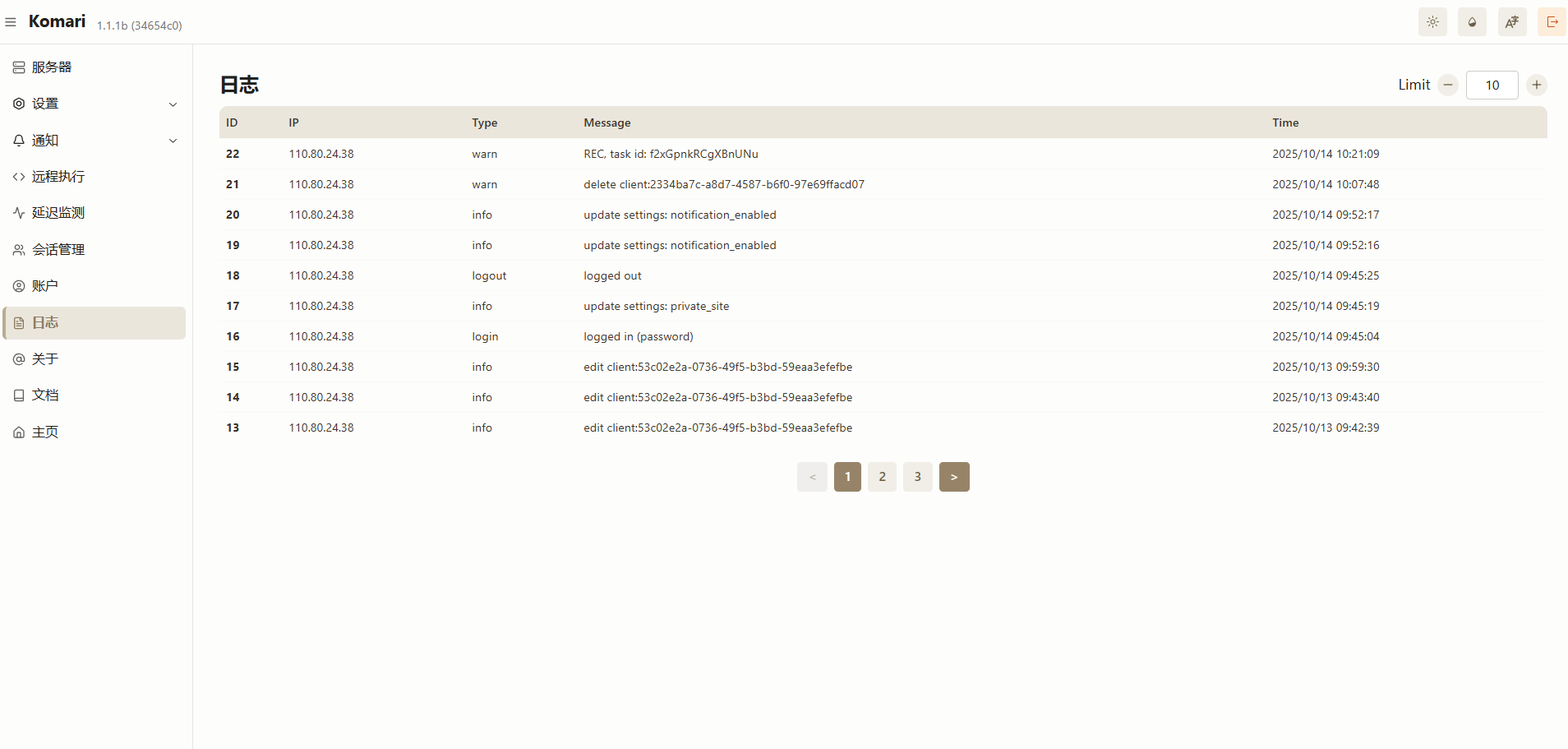This screenshot has height=749, width=1568.
Task: Select 远程执行 in the sidebar
Action: point(58,176)
